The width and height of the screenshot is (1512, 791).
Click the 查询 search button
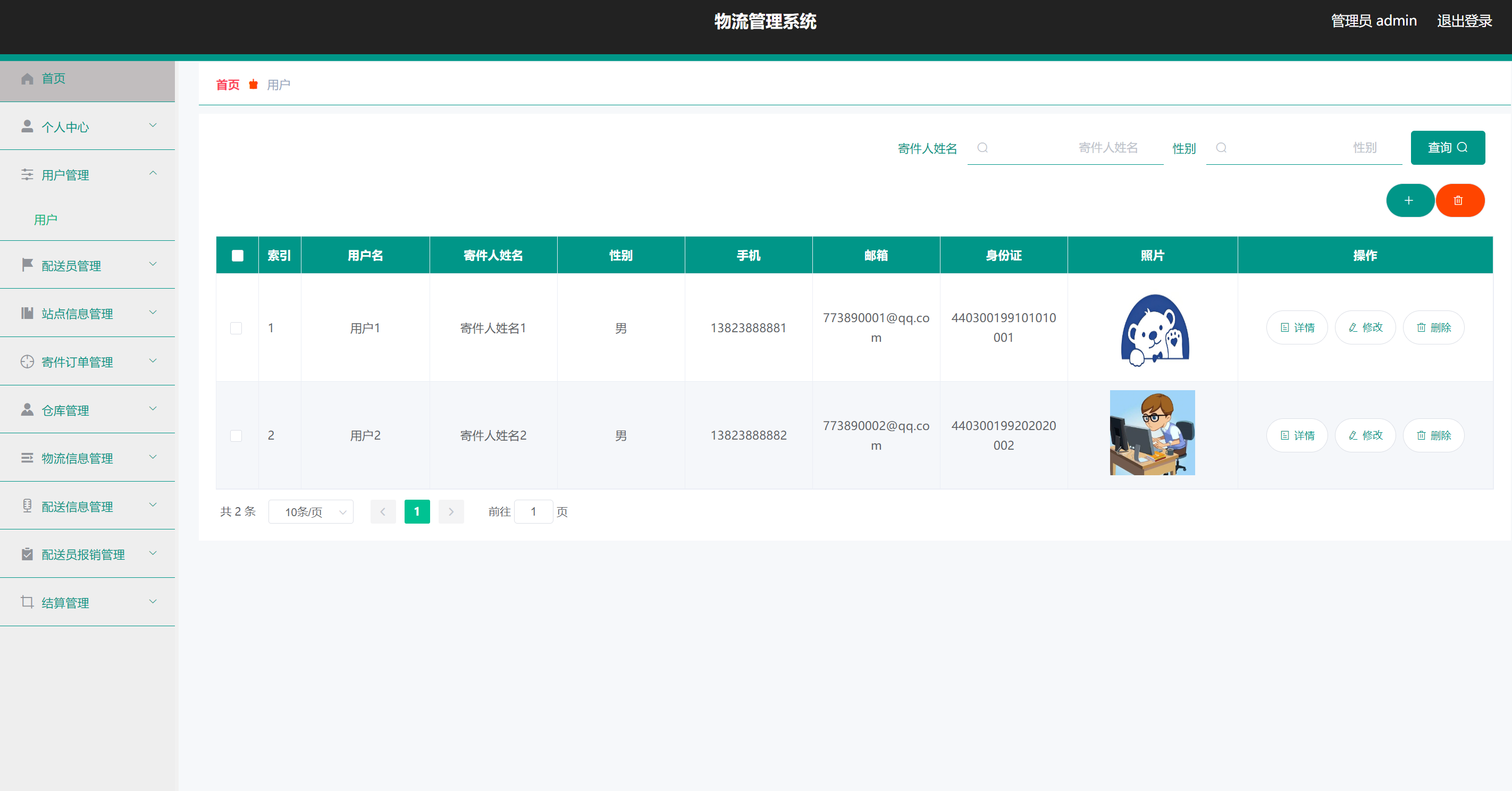click(1448, 148)
